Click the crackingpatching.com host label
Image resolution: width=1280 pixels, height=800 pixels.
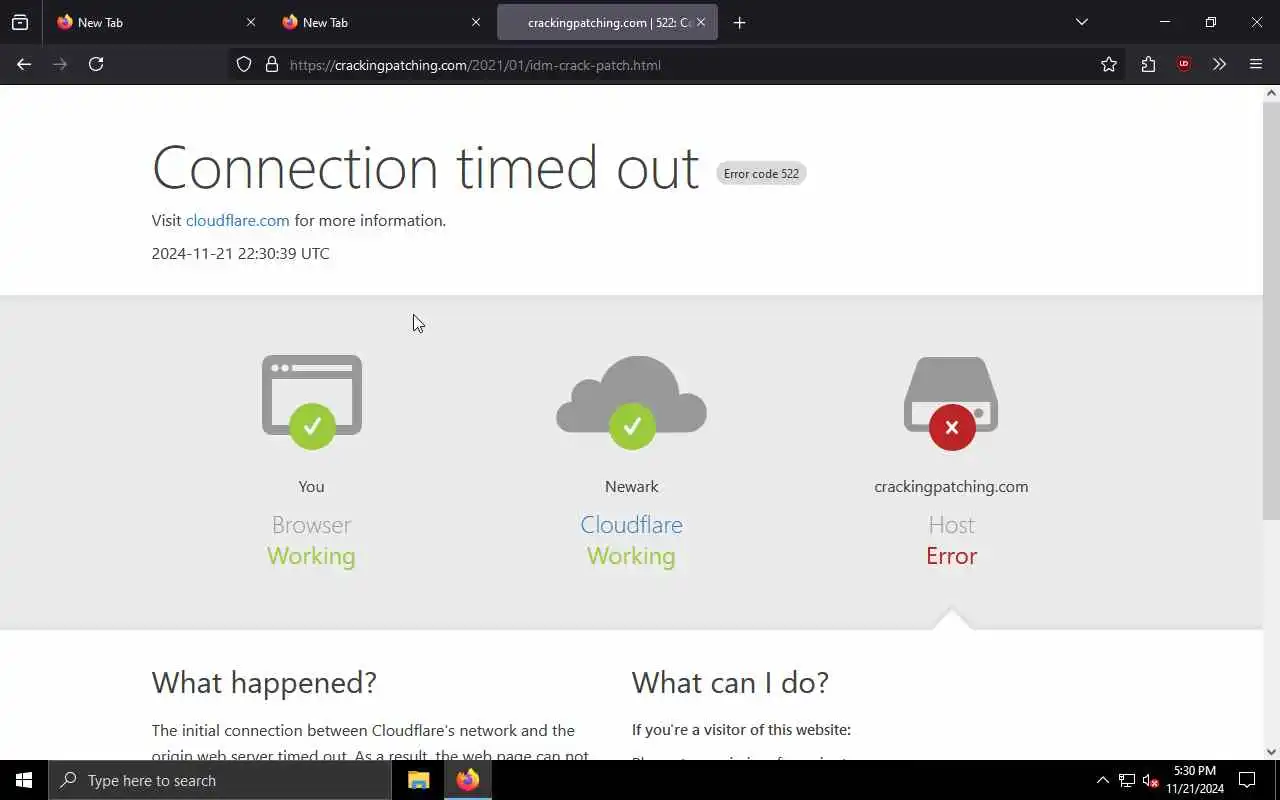coord(951,487)
